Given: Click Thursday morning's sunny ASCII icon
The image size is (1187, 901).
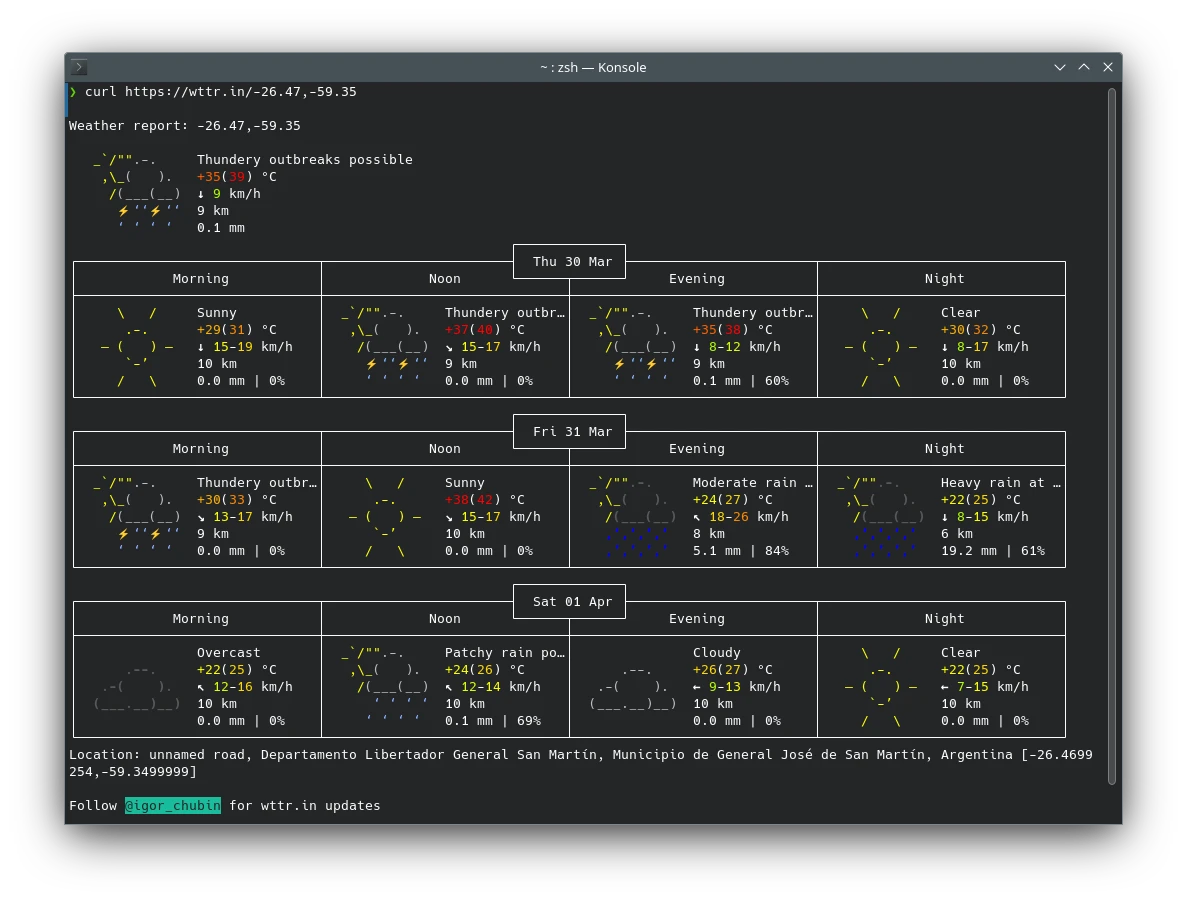Looking at the screenshot, I should tap(137, 347).
